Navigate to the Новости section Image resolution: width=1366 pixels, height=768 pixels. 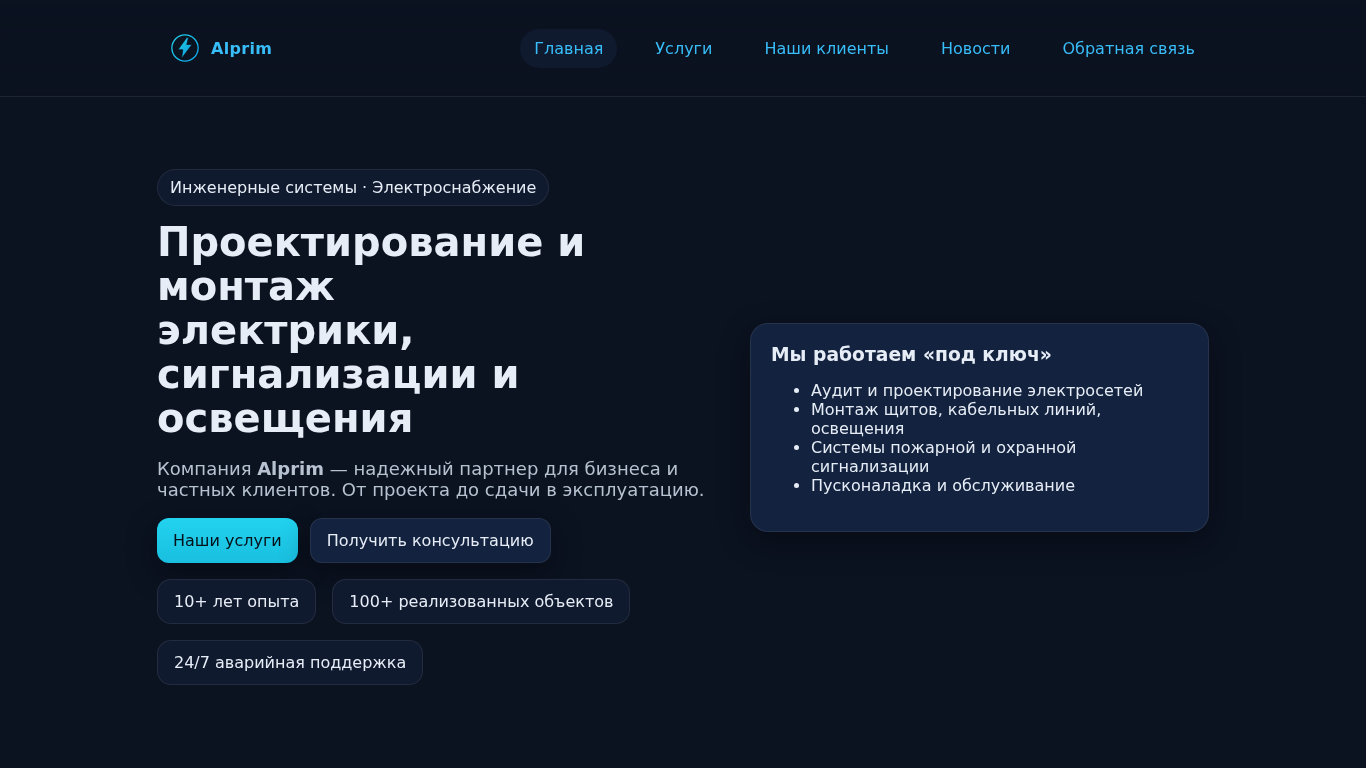click(x=975, y=48)
